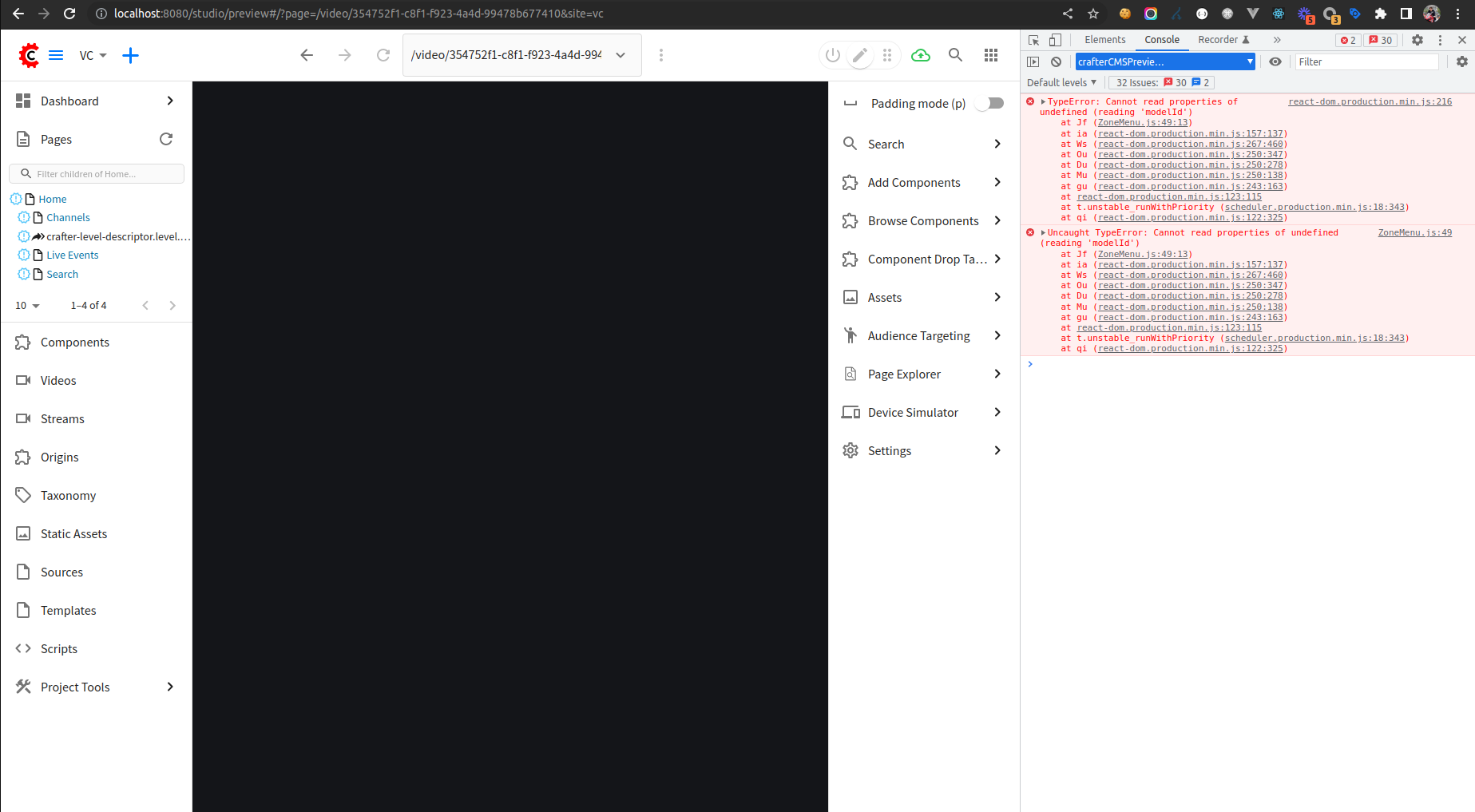Open the Default levels dropdown in Console
Image resolution: width=1475 pixels, height=812 pixels.
point(1061,82)
